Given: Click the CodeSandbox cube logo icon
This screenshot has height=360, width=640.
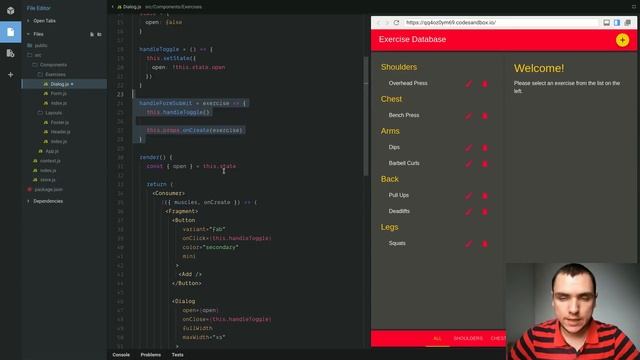Looking at the screenshot, I should (10, 10).
